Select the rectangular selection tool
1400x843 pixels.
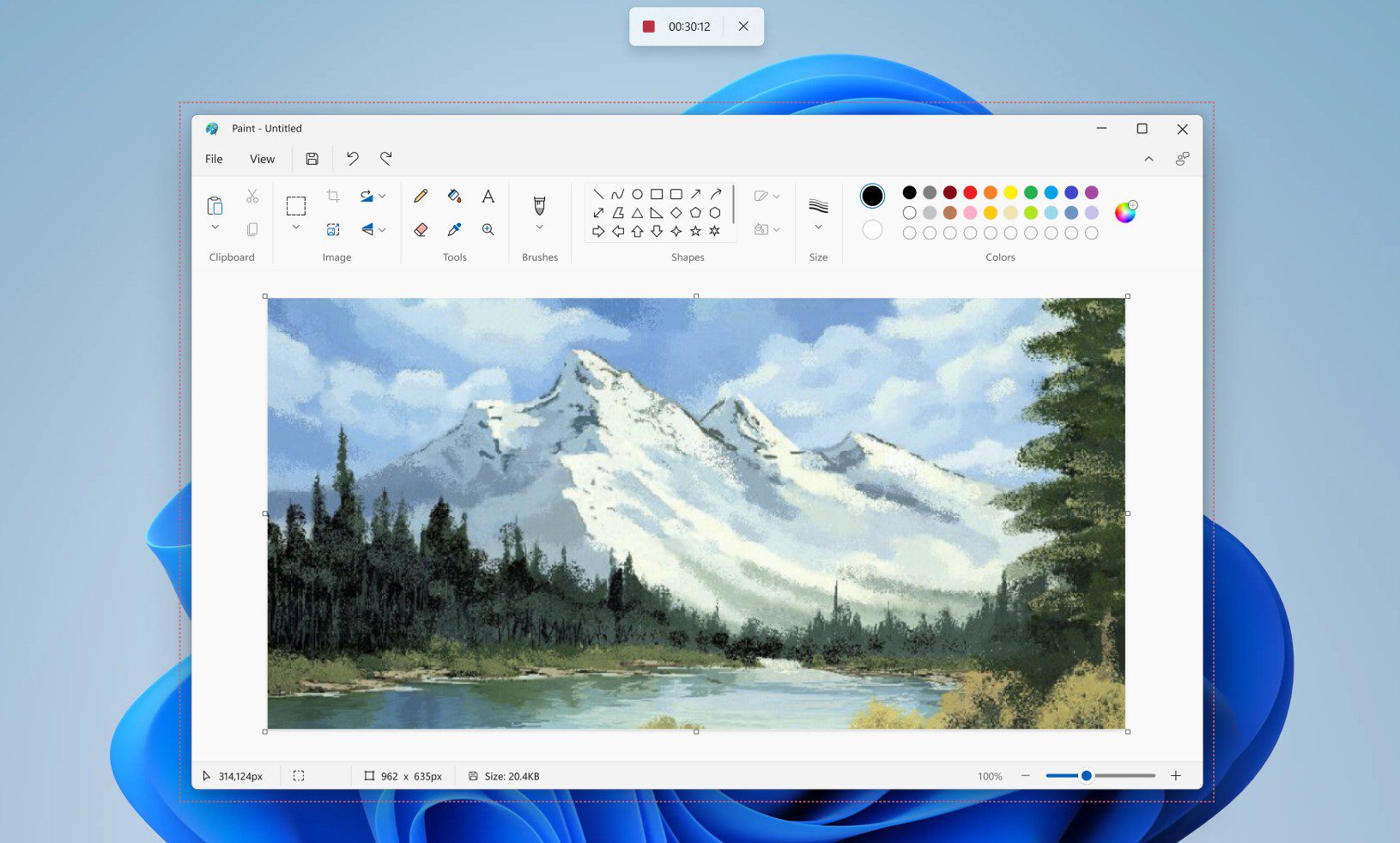(x=295, y=205)
